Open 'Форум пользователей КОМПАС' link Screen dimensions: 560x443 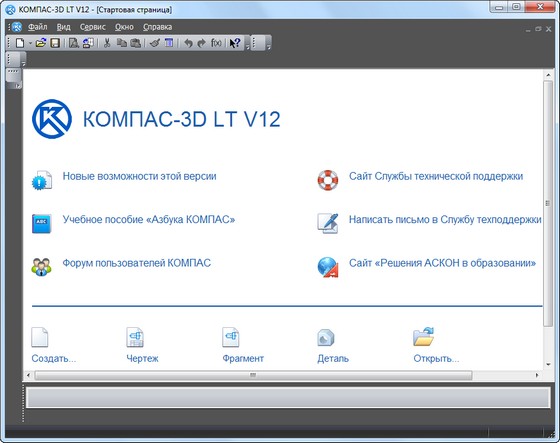(137, 263)
